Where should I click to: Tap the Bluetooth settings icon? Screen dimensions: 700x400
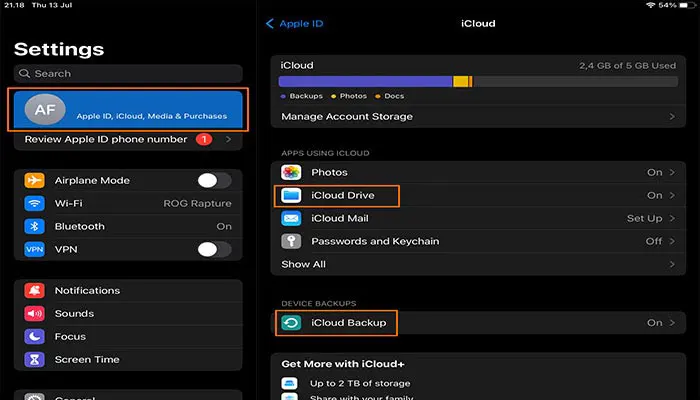[36, 226]
